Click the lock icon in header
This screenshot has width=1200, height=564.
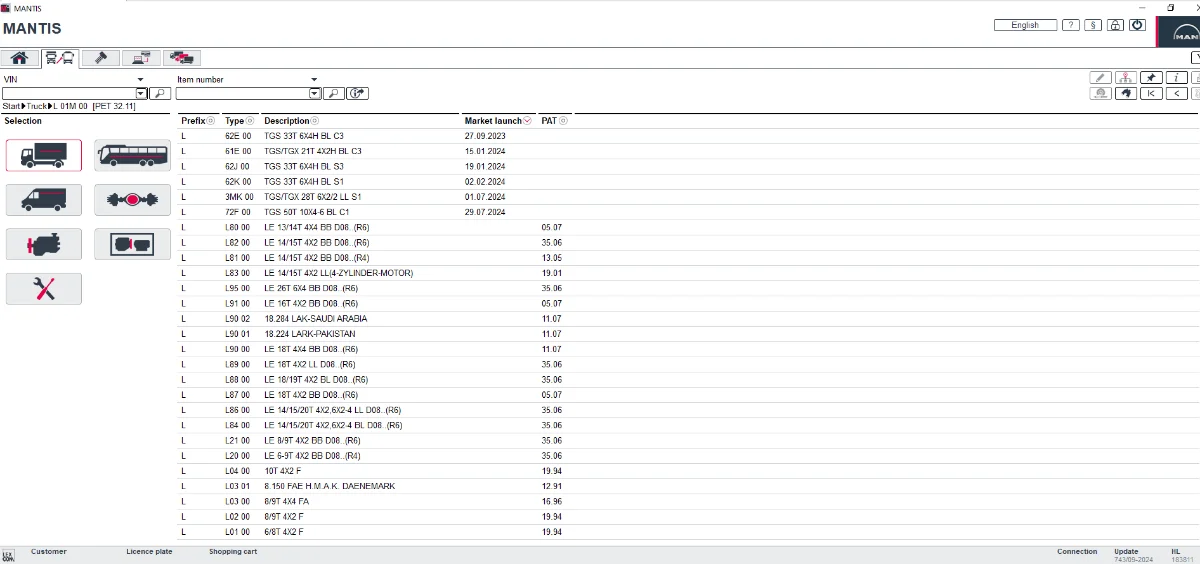point(1115,25)
